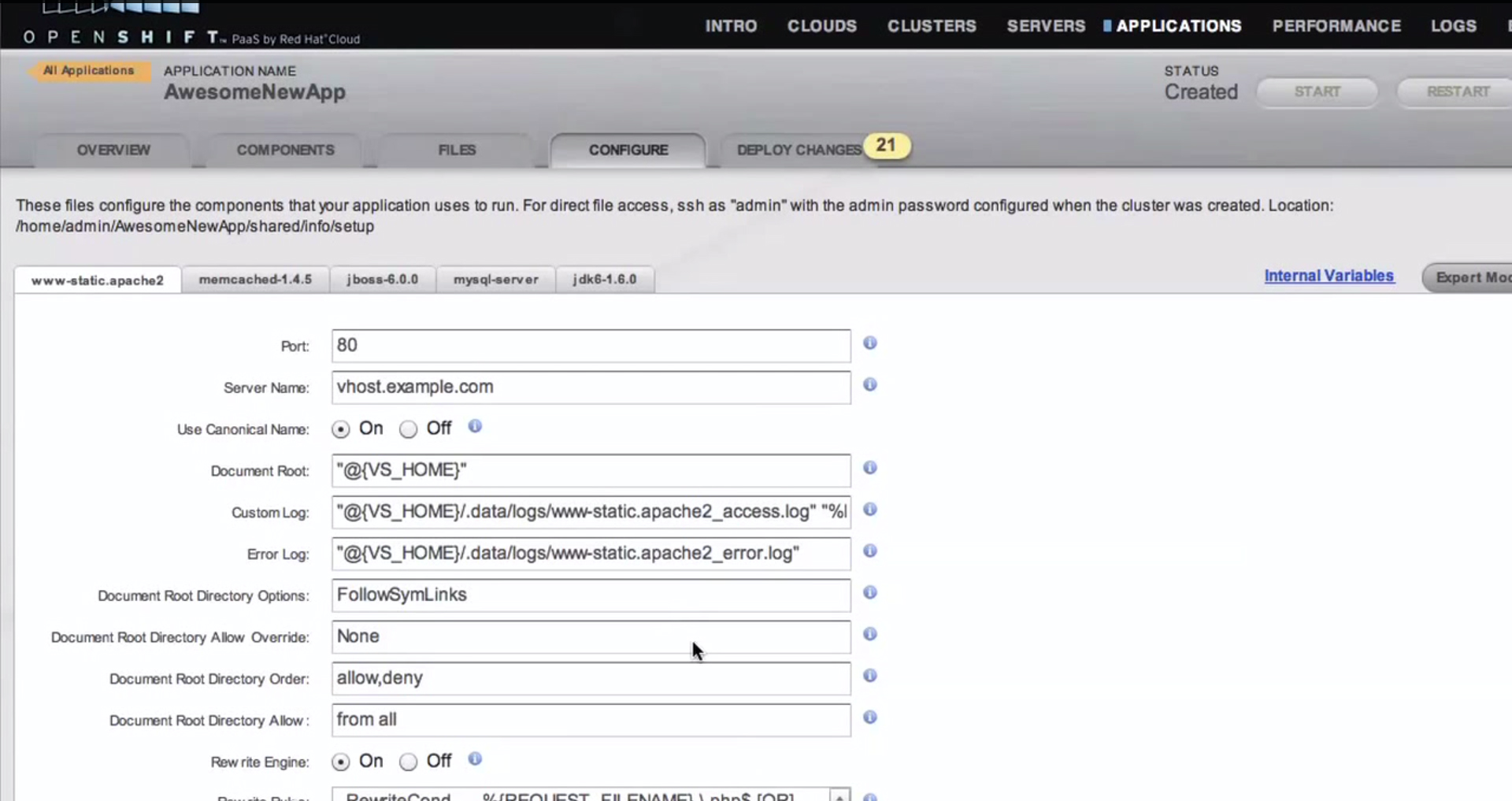This screenshot has height=801, width=1512.
Task: Open the FILES tab
Action: point(457,150)
